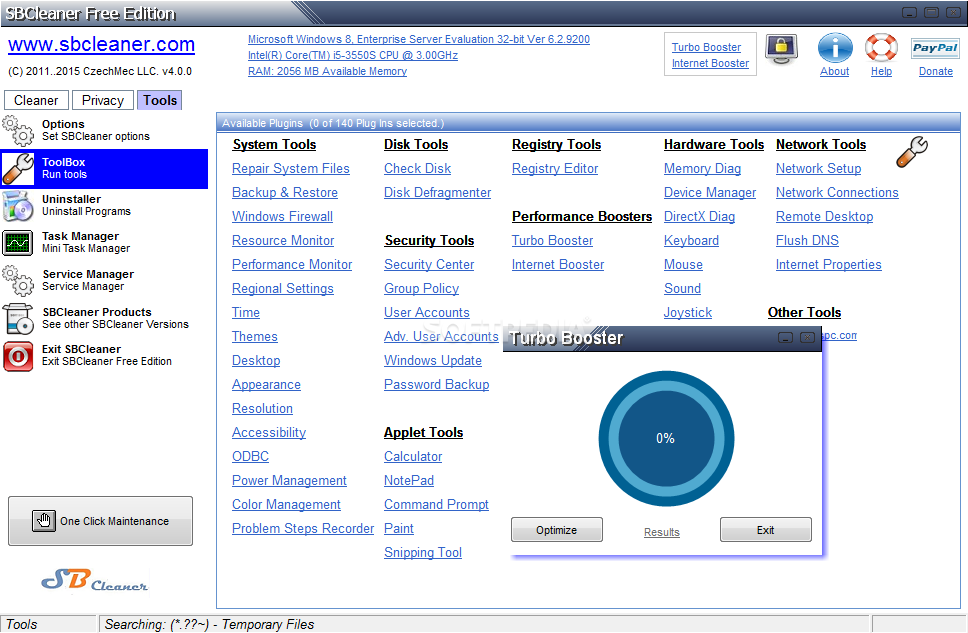Open Options Set SBCleaner options entry
The image size is (968, 633).
(104, 130)
